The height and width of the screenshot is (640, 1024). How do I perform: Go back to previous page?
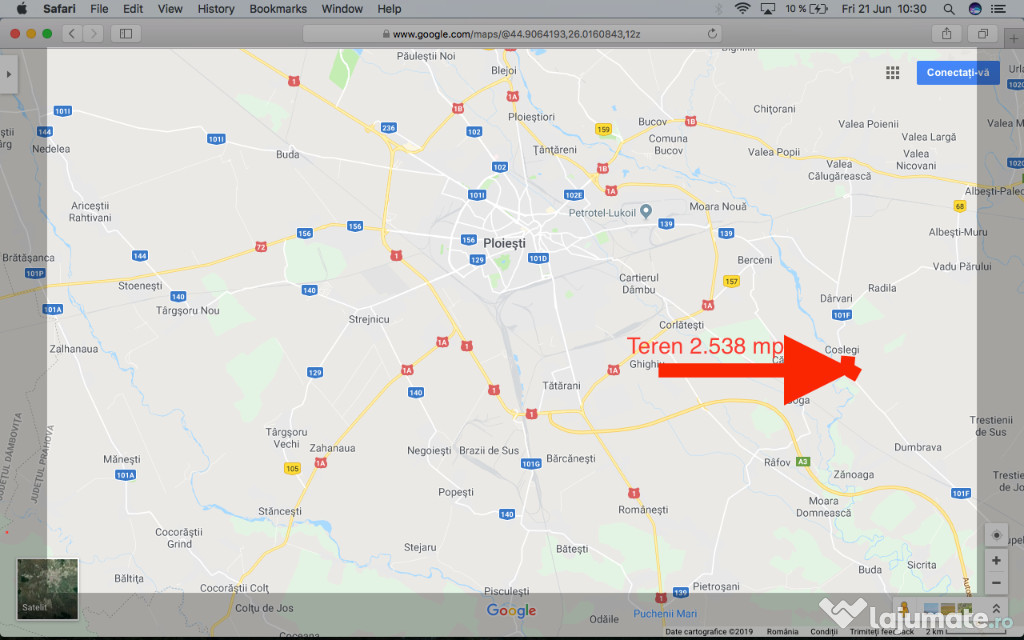pyautogui.click(x=72, y=33)
